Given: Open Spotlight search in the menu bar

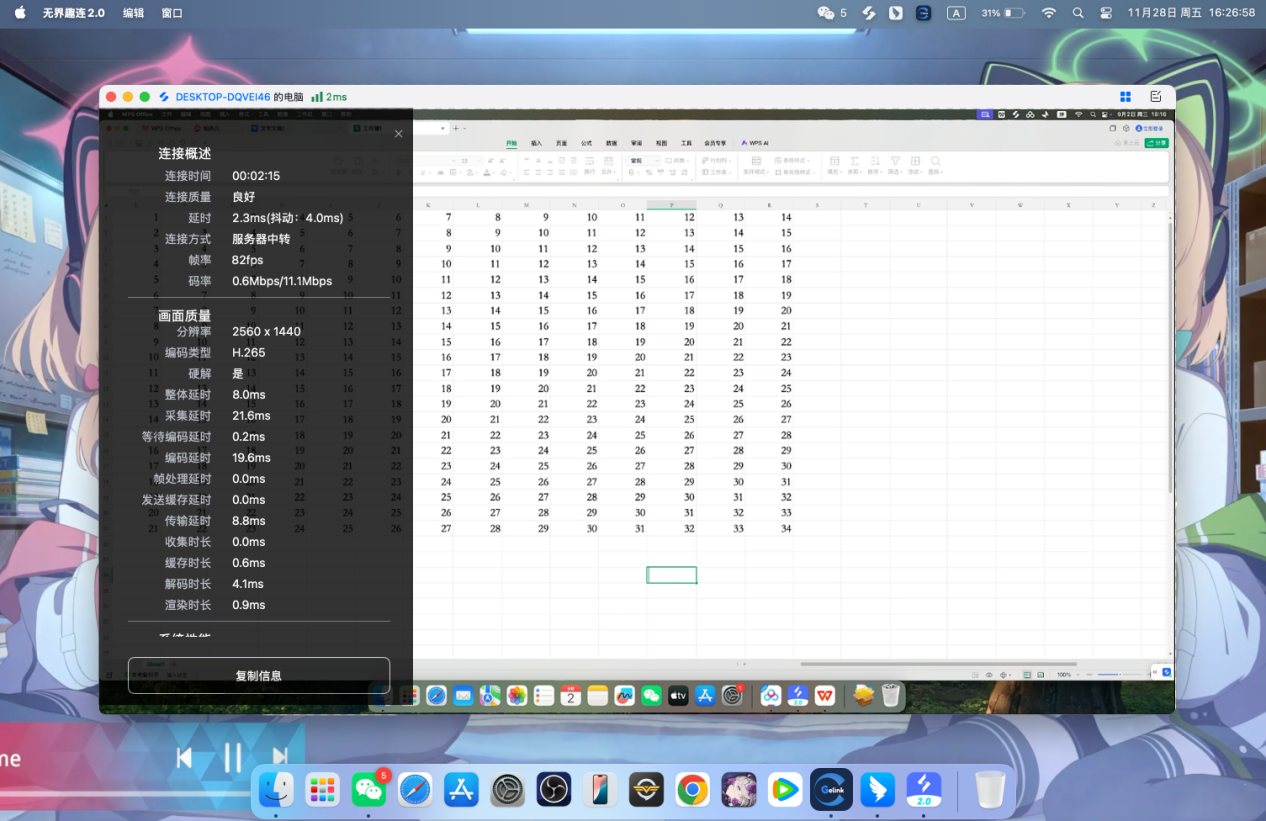Looking at the screenshot, I should [x=1077, y=13].
